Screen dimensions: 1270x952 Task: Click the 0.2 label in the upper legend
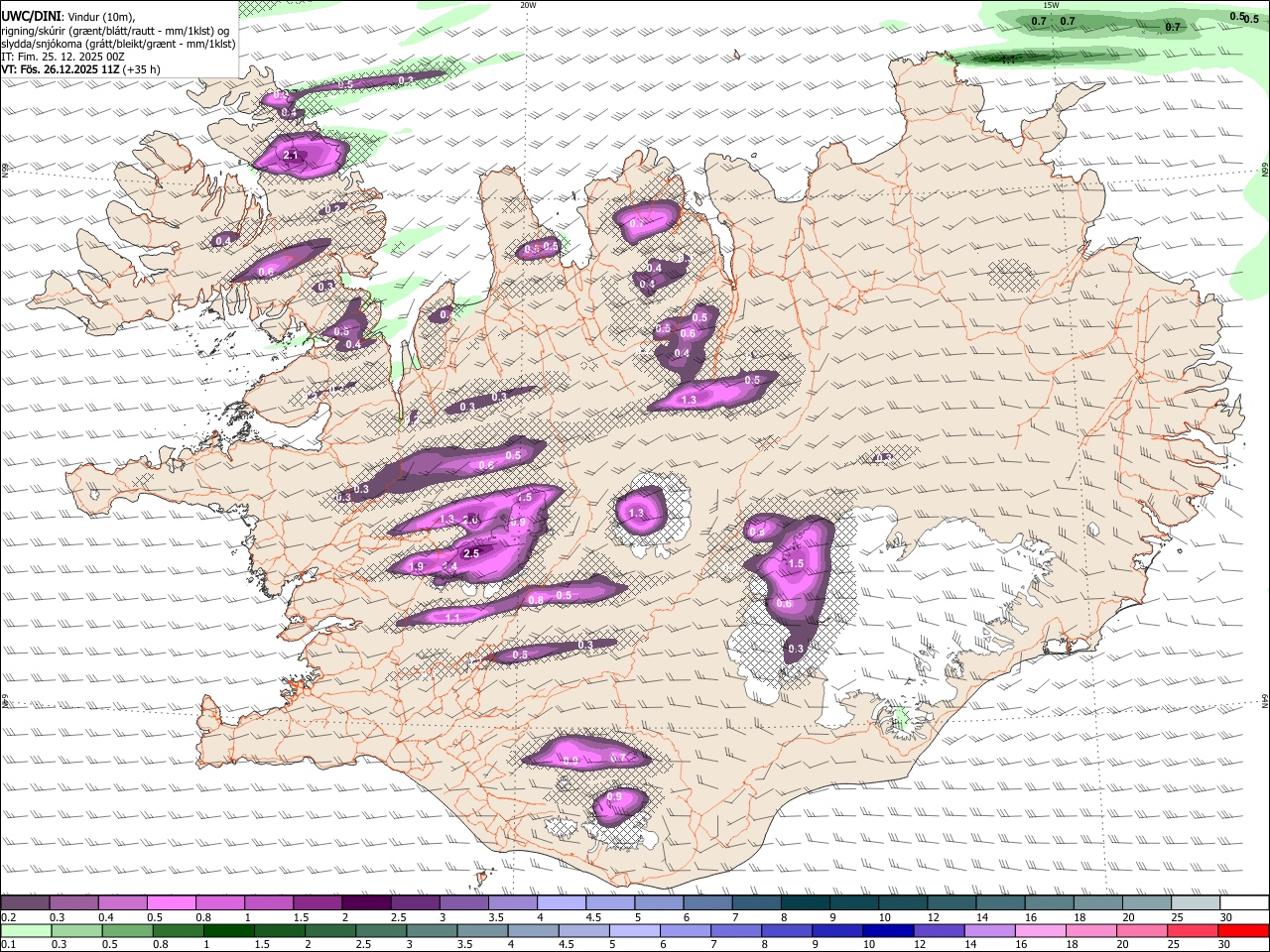(x=9, y=917)
